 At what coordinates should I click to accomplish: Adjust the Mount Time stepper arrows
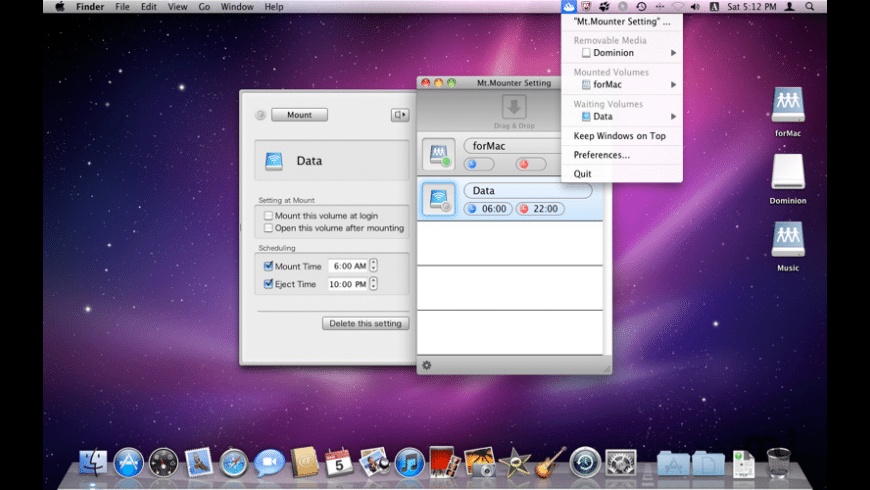click(373, 266)
